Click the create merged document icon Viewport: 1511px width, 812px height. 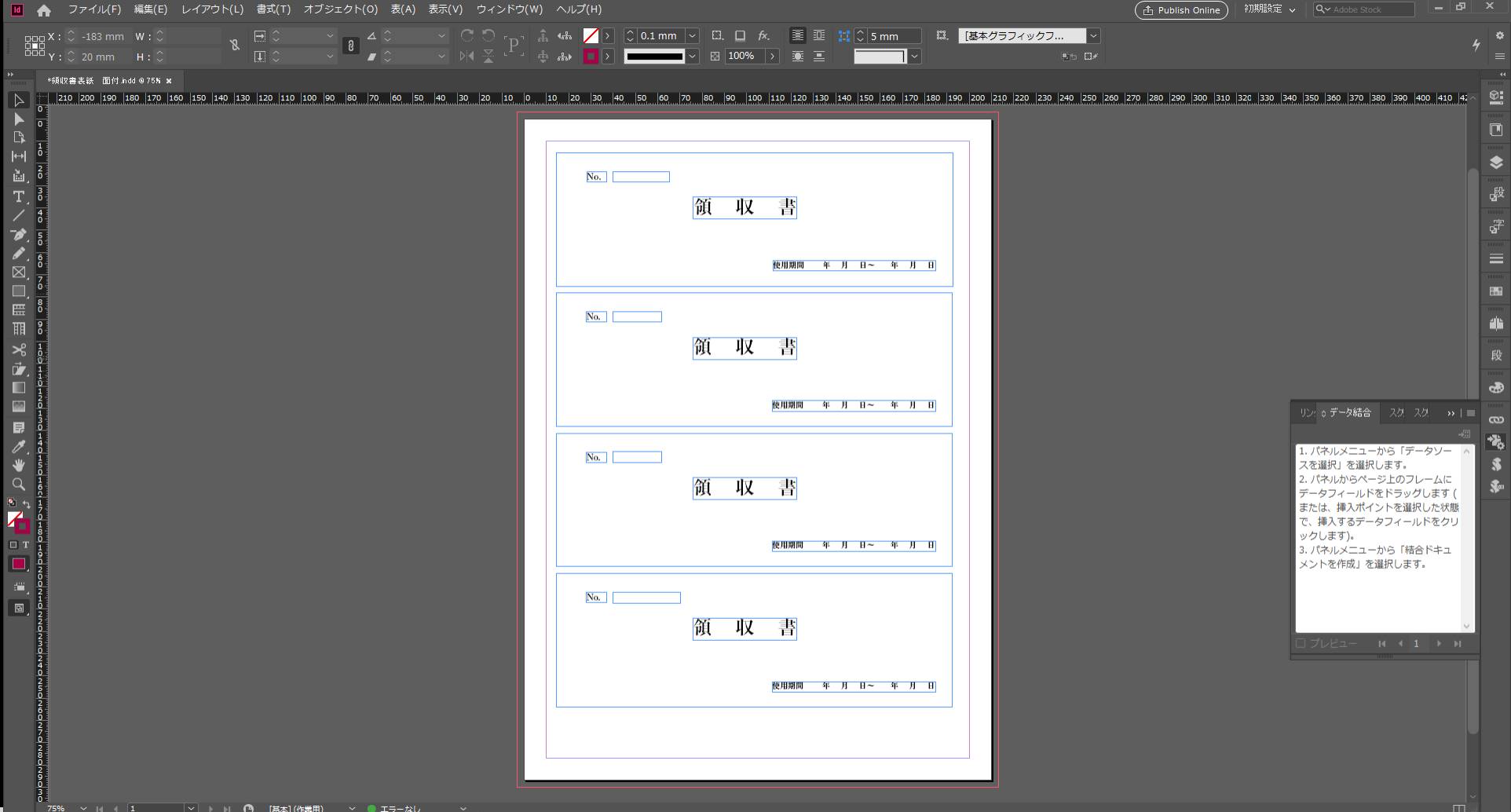pos(1465,433)
